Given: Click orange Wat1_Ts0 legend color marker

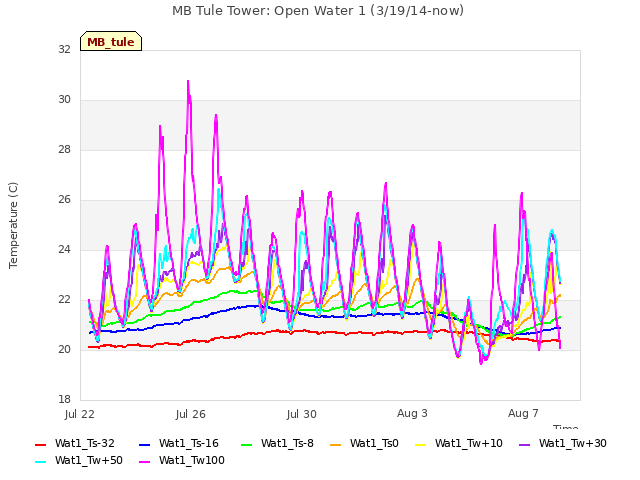Looking at the screenshot, I should pos(336,444).
